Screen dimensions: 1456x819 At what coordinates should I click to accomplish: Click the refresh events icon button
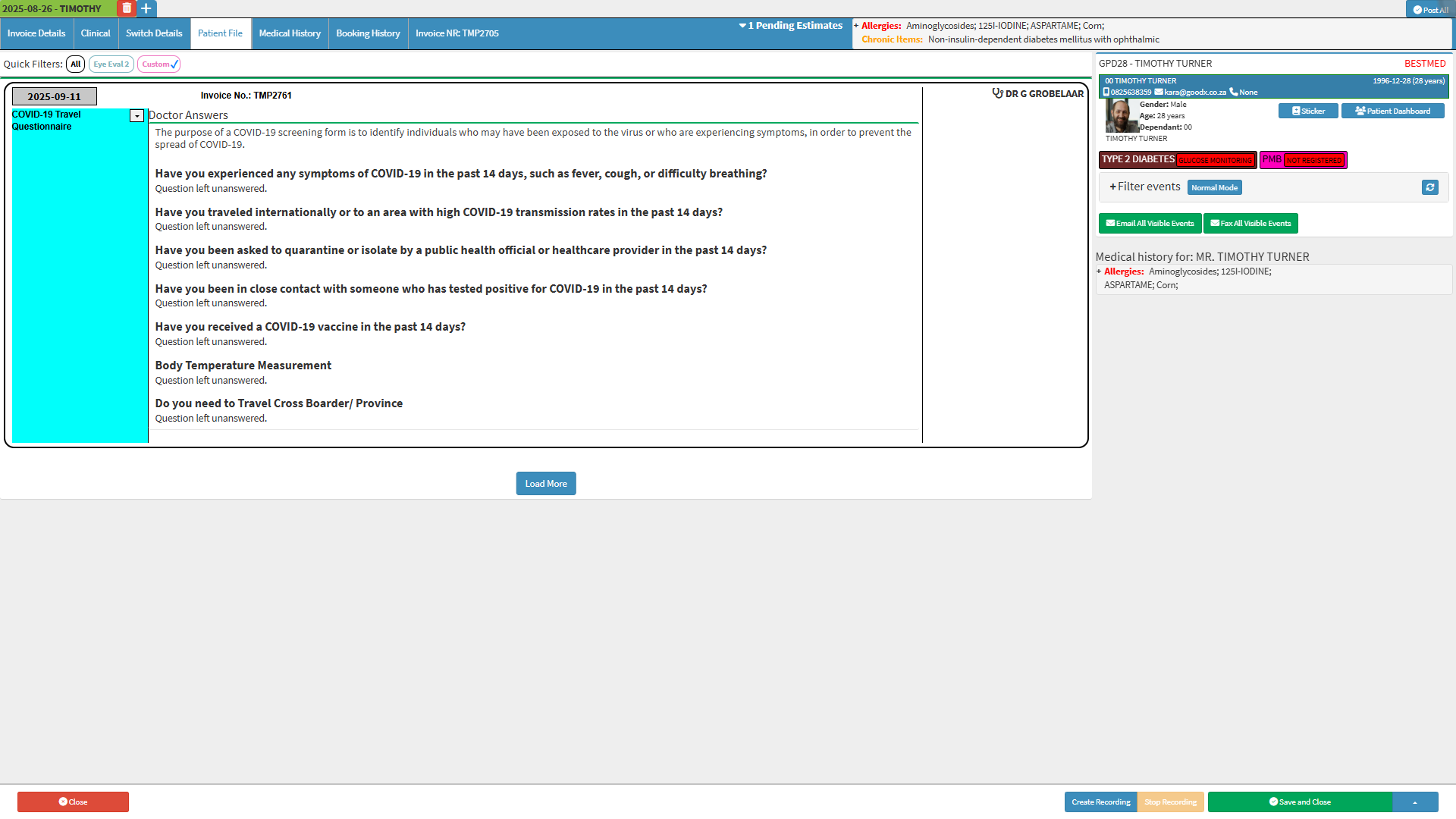pos(1429,187)
